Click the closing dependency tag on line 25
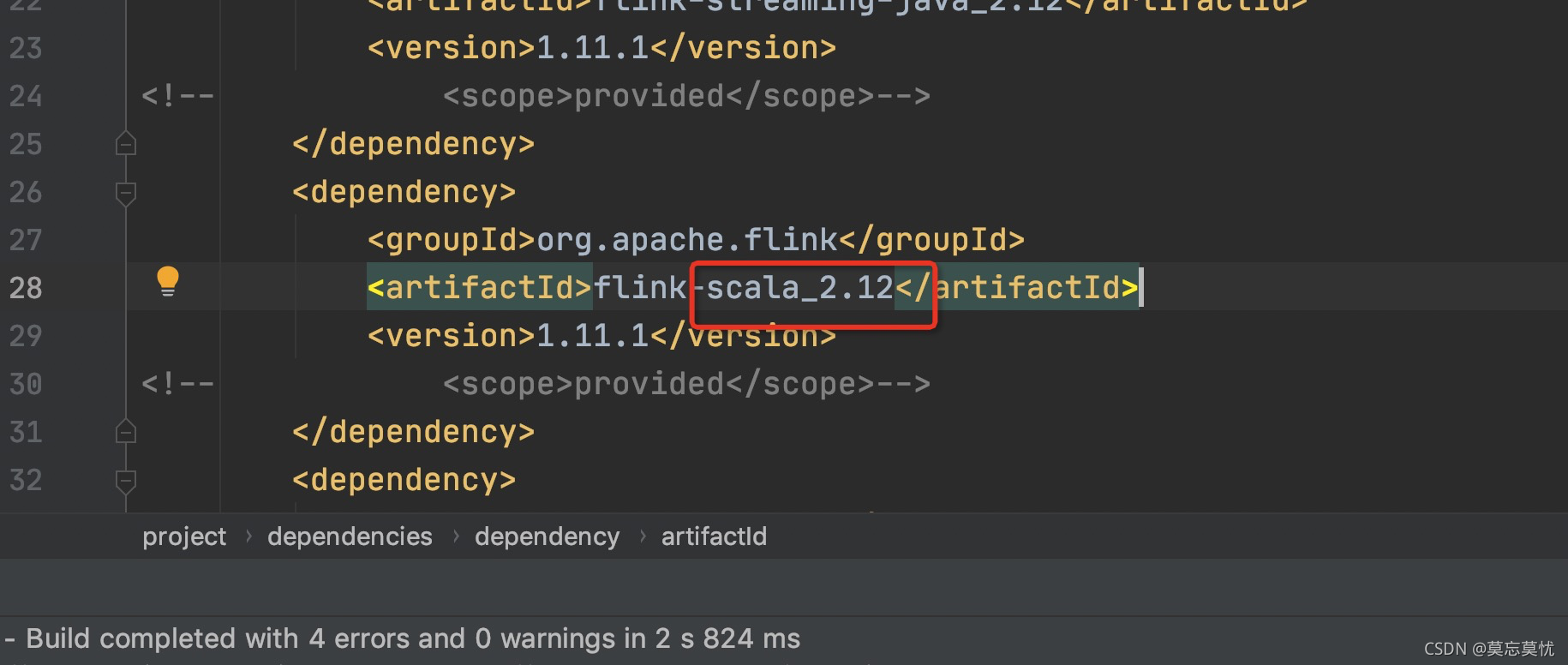1568x665 pixels. pyautogui.click(x=414, y=144)
